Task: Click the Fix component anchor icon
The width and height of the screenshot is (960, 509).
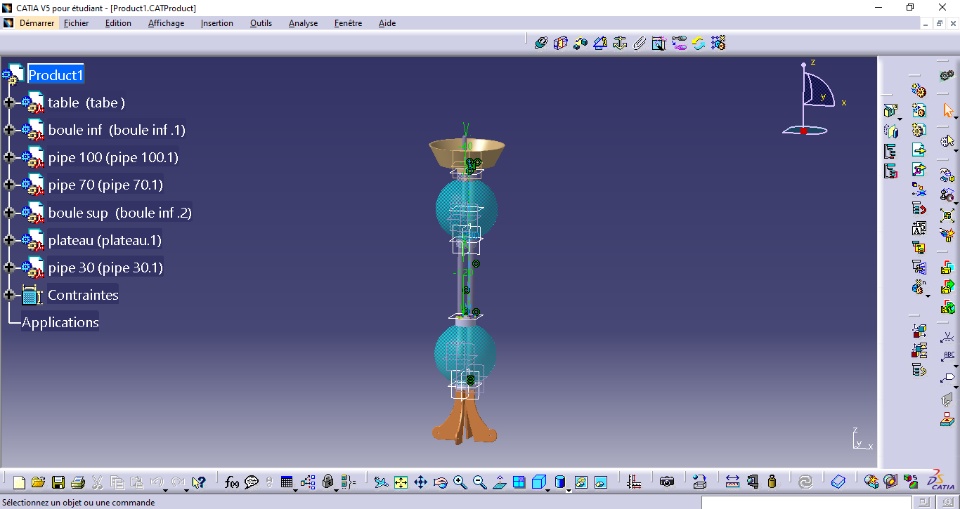Action: pos(620,43)
